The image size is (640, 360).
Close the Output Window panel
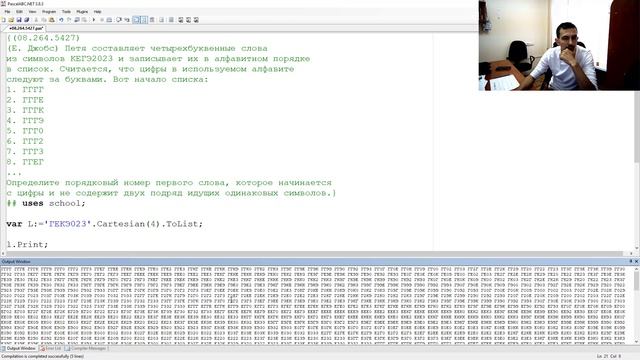[636, 261]
